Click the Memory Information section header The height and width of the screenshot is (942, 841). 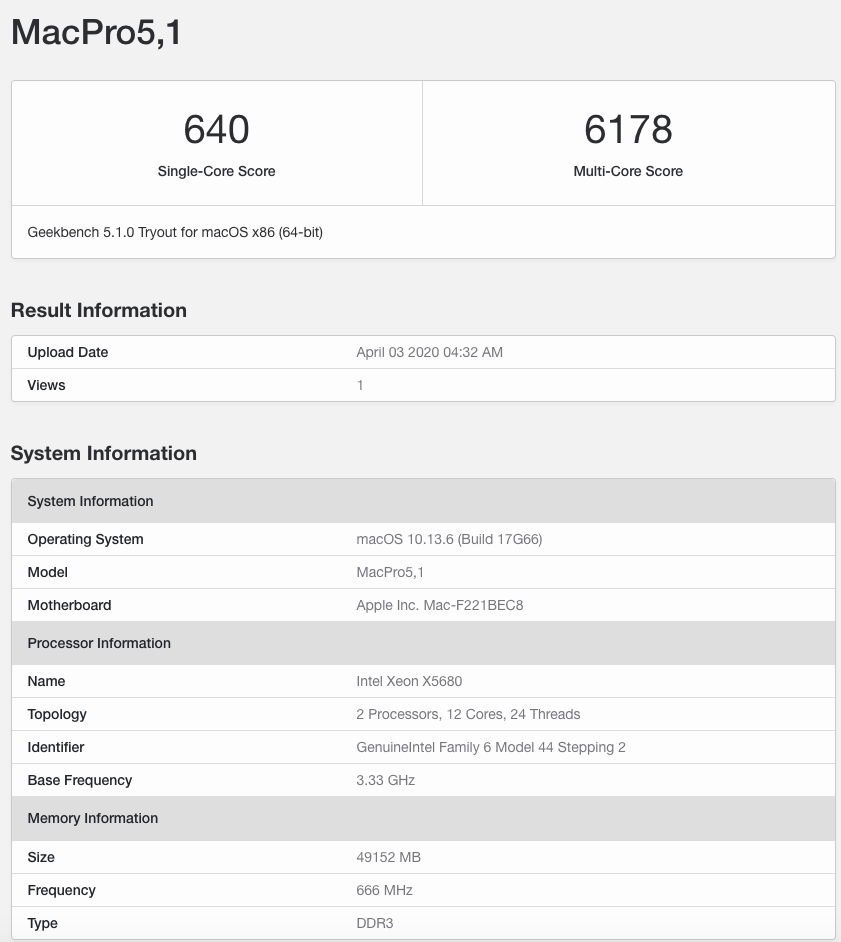click(x=424, y=818)
